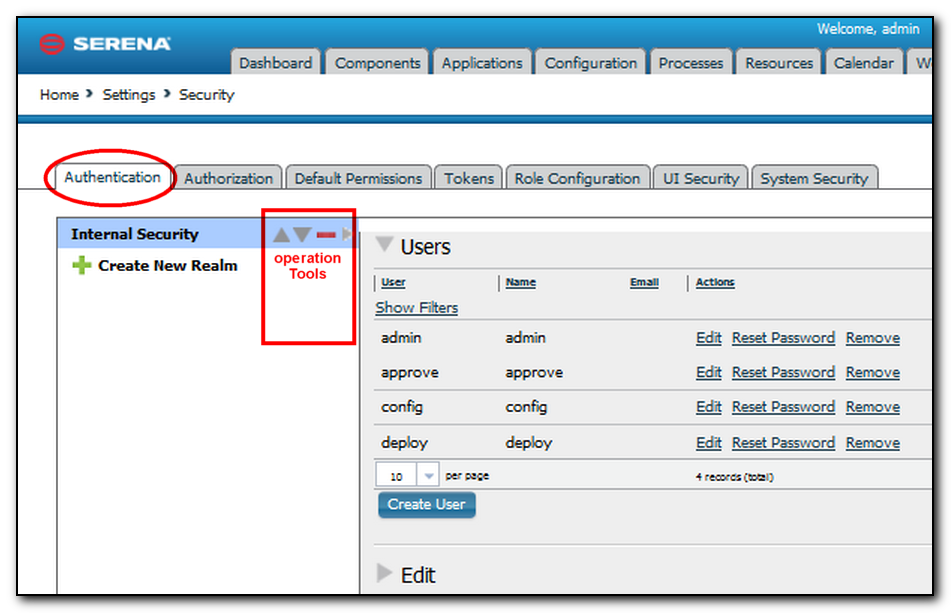Viewport: 951px width, 613px height.
Task: Click Show Filters link
Action: 416,308
